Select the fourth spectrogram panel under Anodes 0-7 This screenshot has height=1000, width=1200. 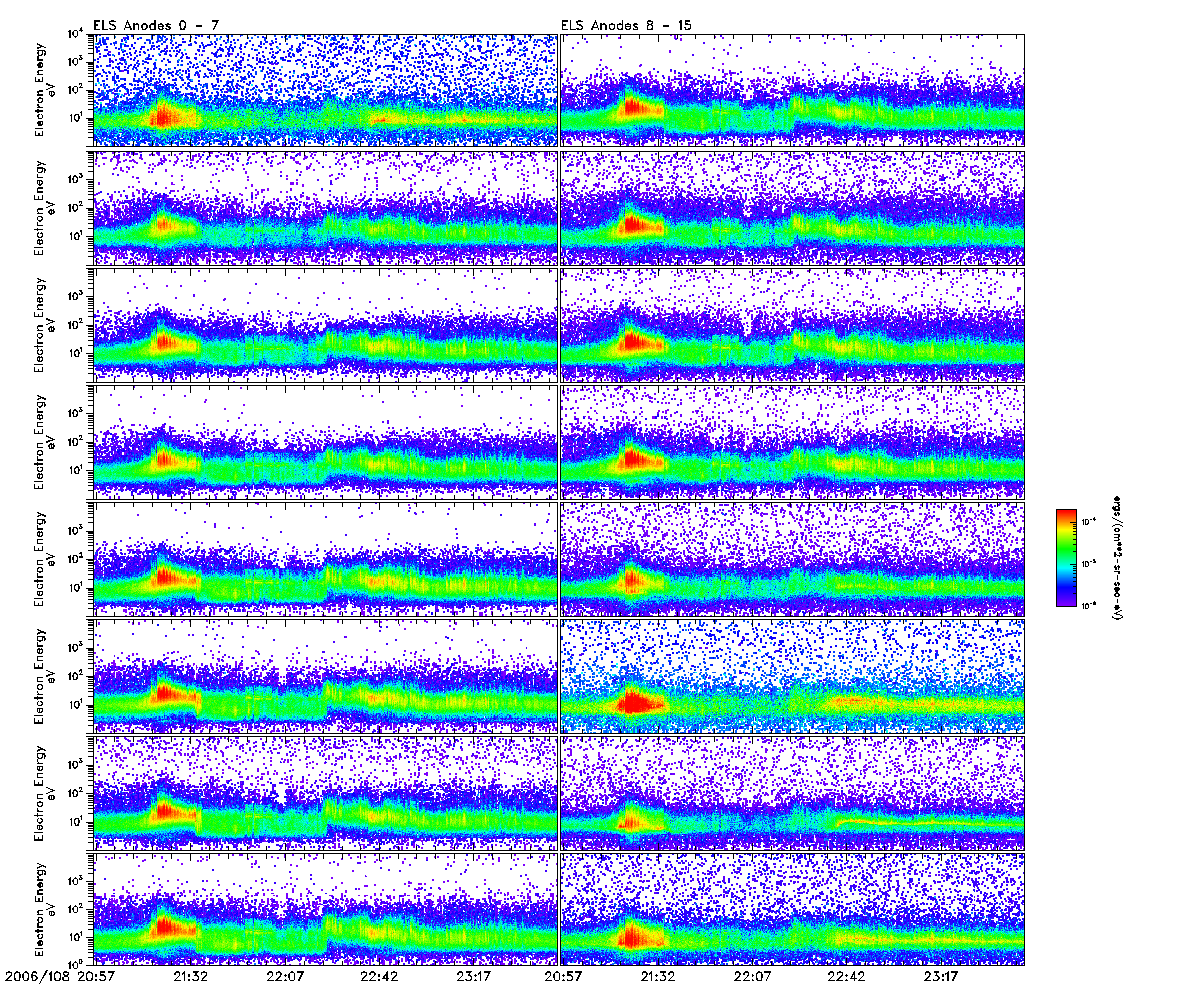(x=325, y=441)
